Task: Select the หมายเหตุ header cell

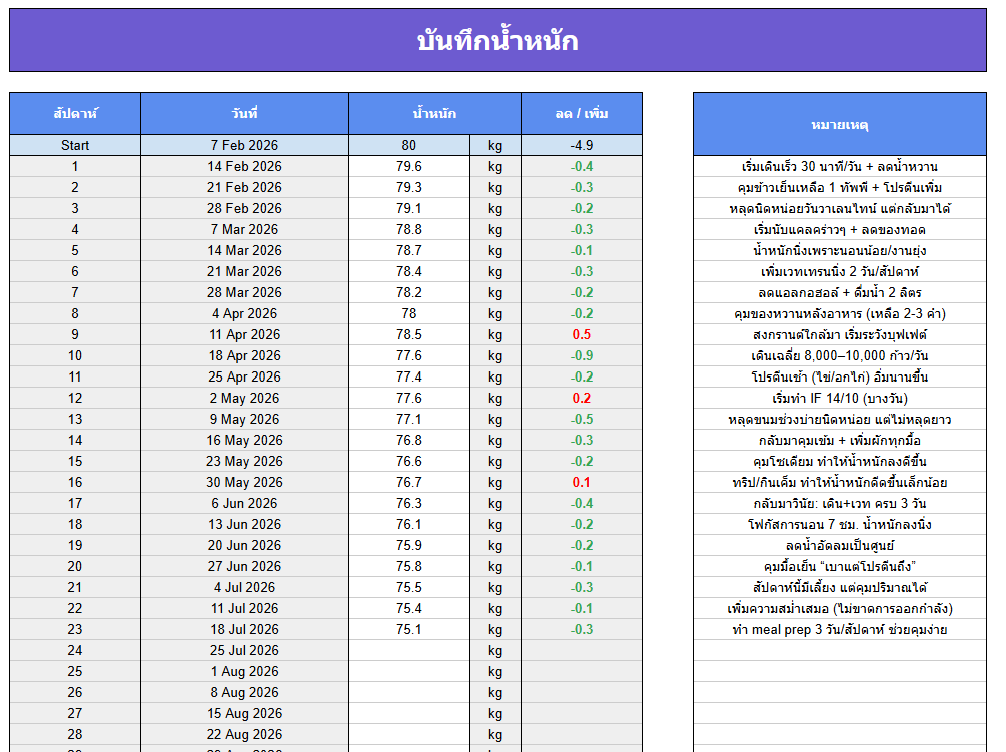Action: pos(839,125)
